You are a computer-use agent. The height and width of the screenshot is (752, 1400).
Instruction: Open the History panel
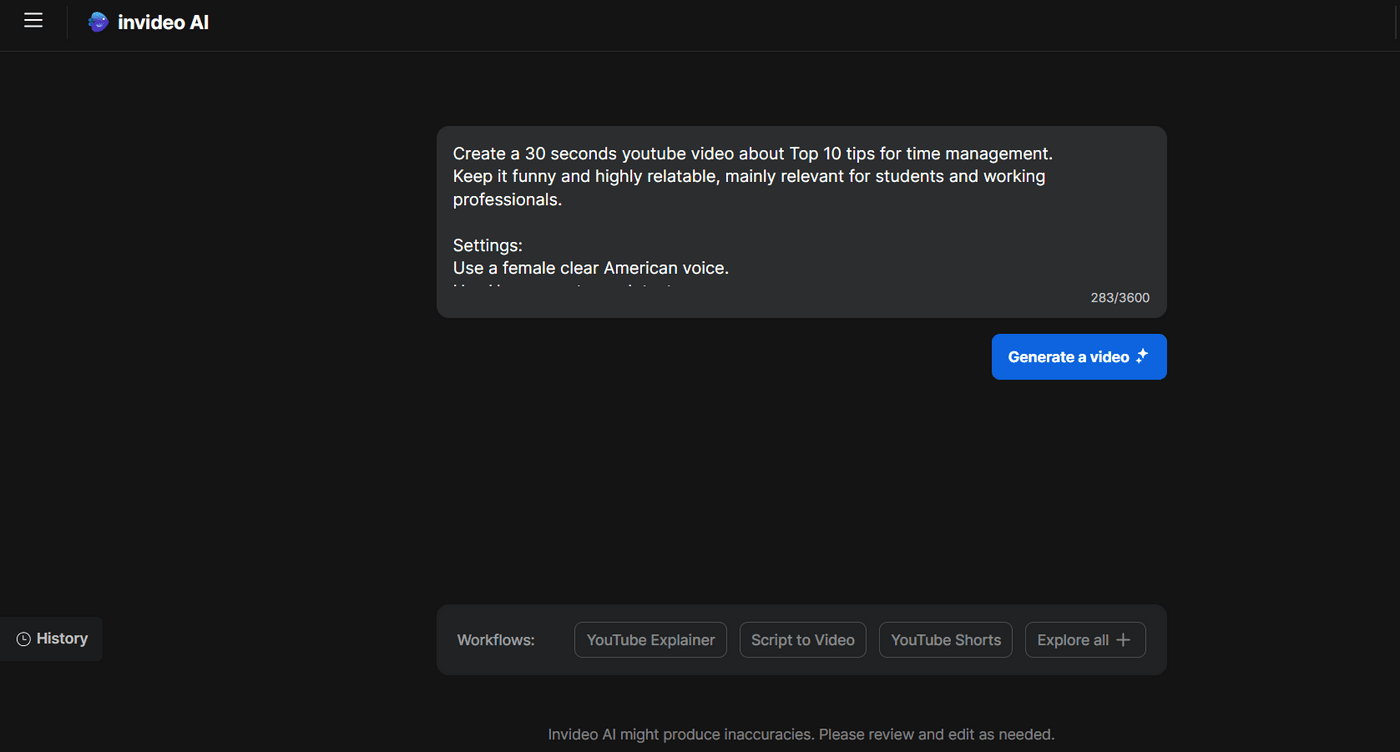(x=61, y=639)
